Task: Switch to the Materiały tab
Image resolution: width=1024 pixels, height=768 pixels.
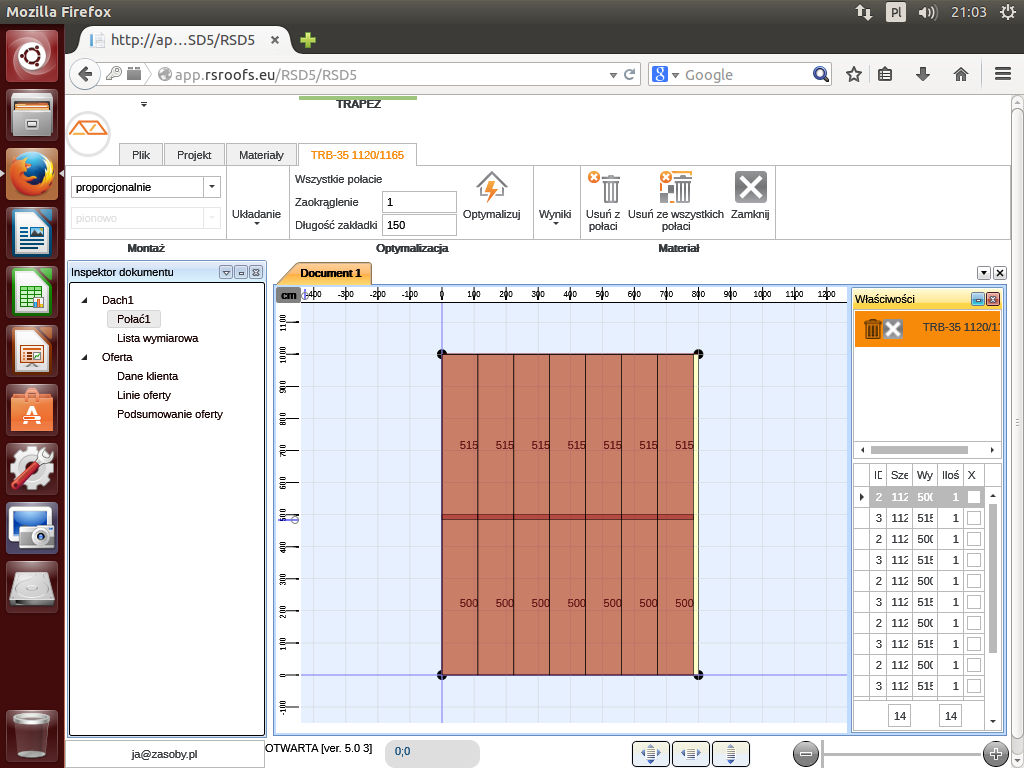Action: 261,155
